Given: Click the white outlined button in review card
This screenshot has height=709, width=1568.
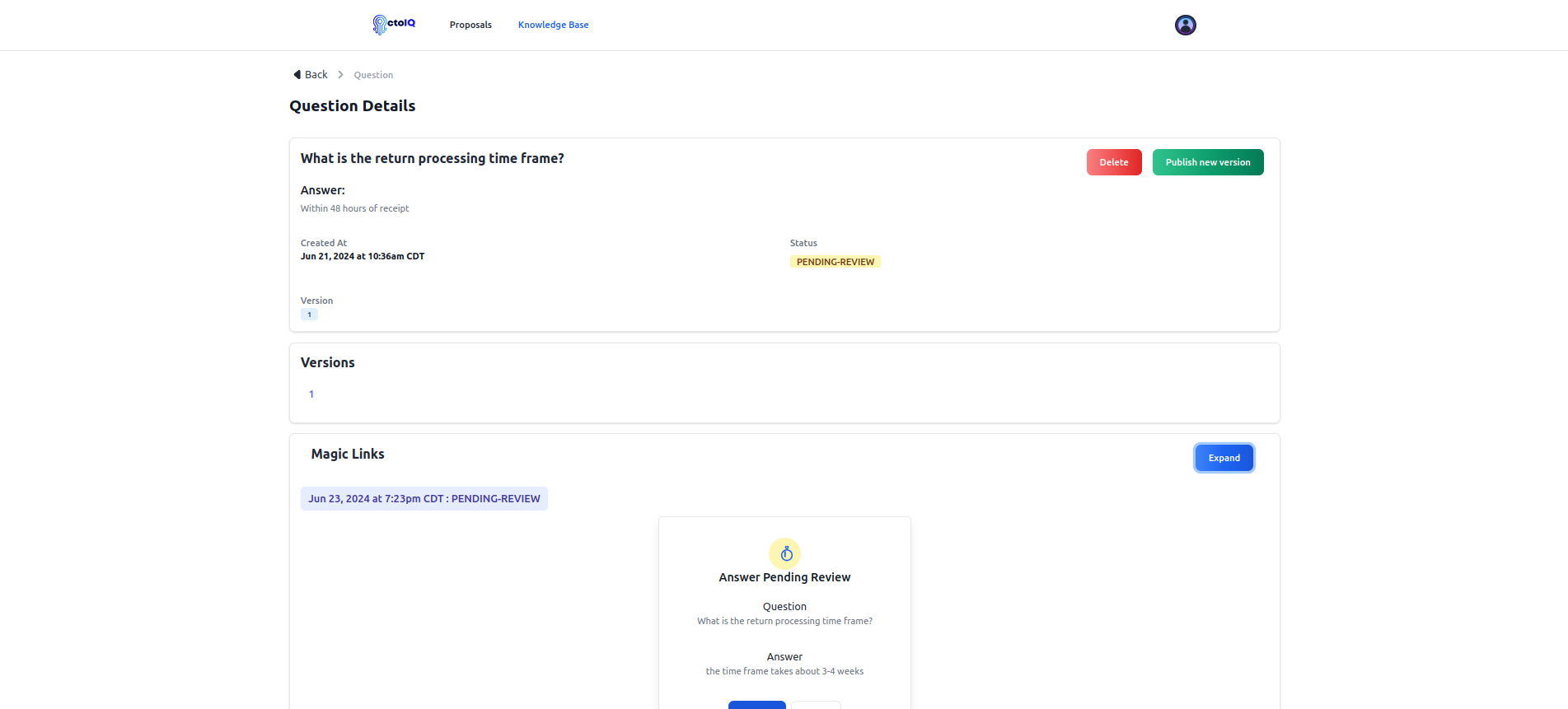Looking at the screenshot, I should [816, 704].
